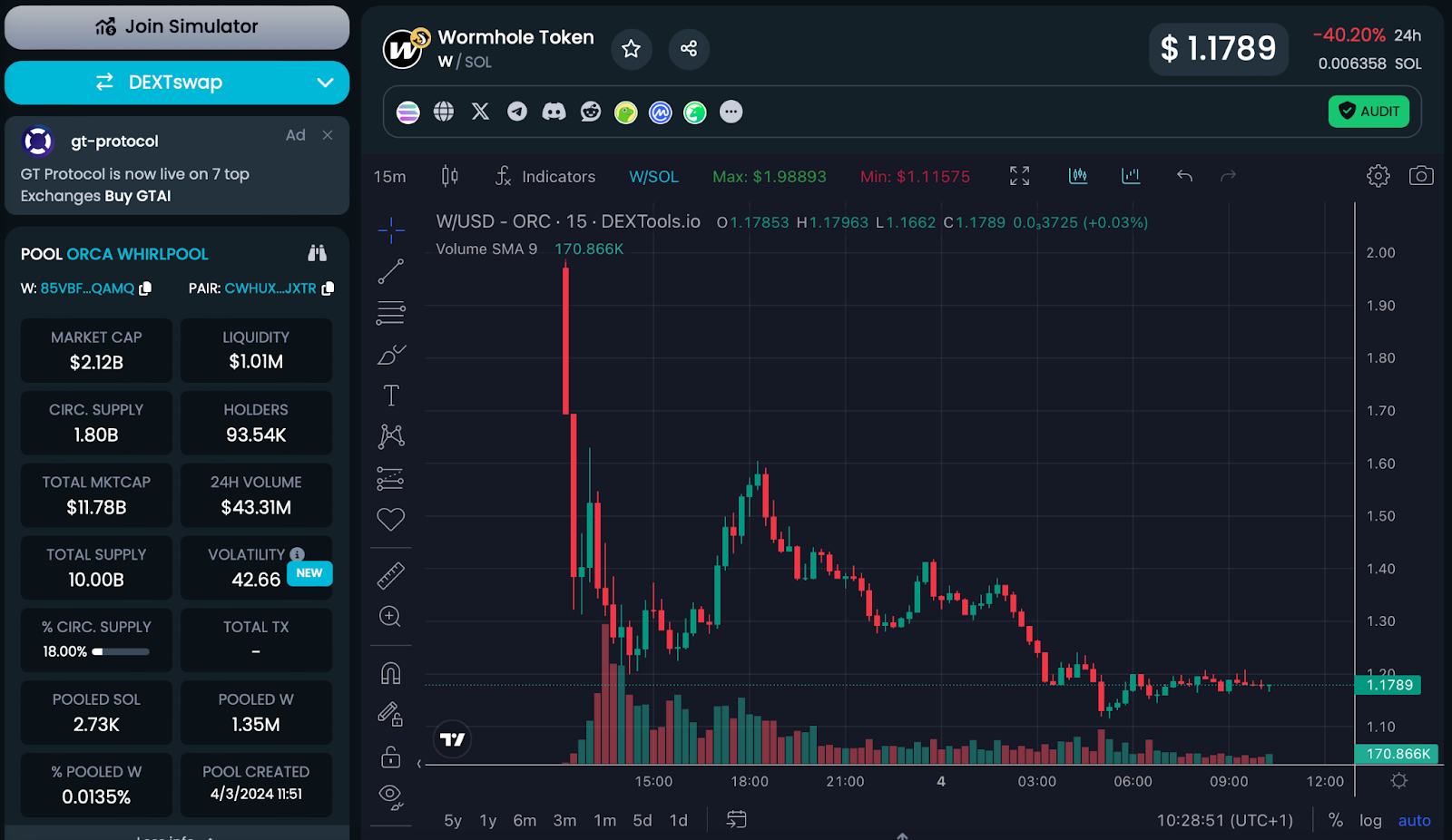The image size is (1452, 840).
Task: Open the candlestick chart style selector
Action: pos(450,176)
